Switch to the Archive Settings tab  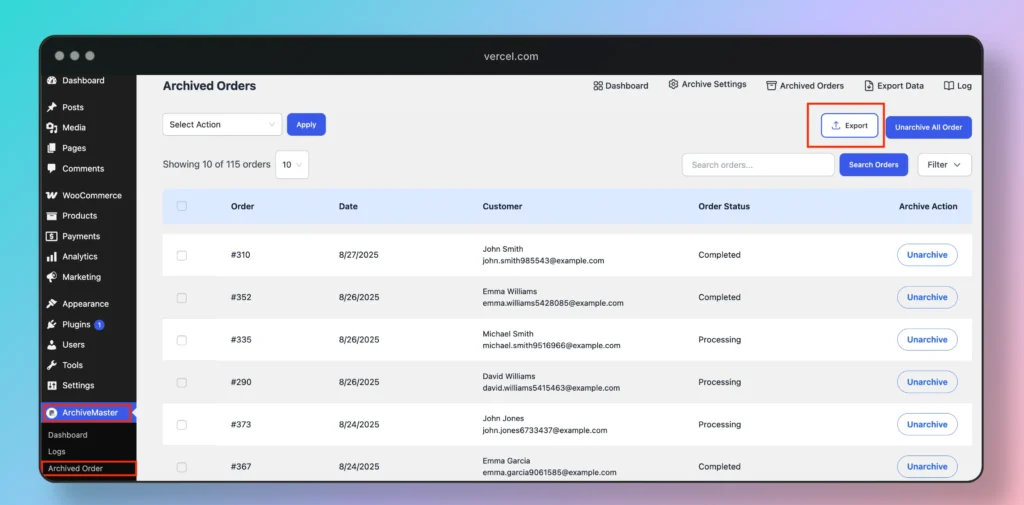707,84
